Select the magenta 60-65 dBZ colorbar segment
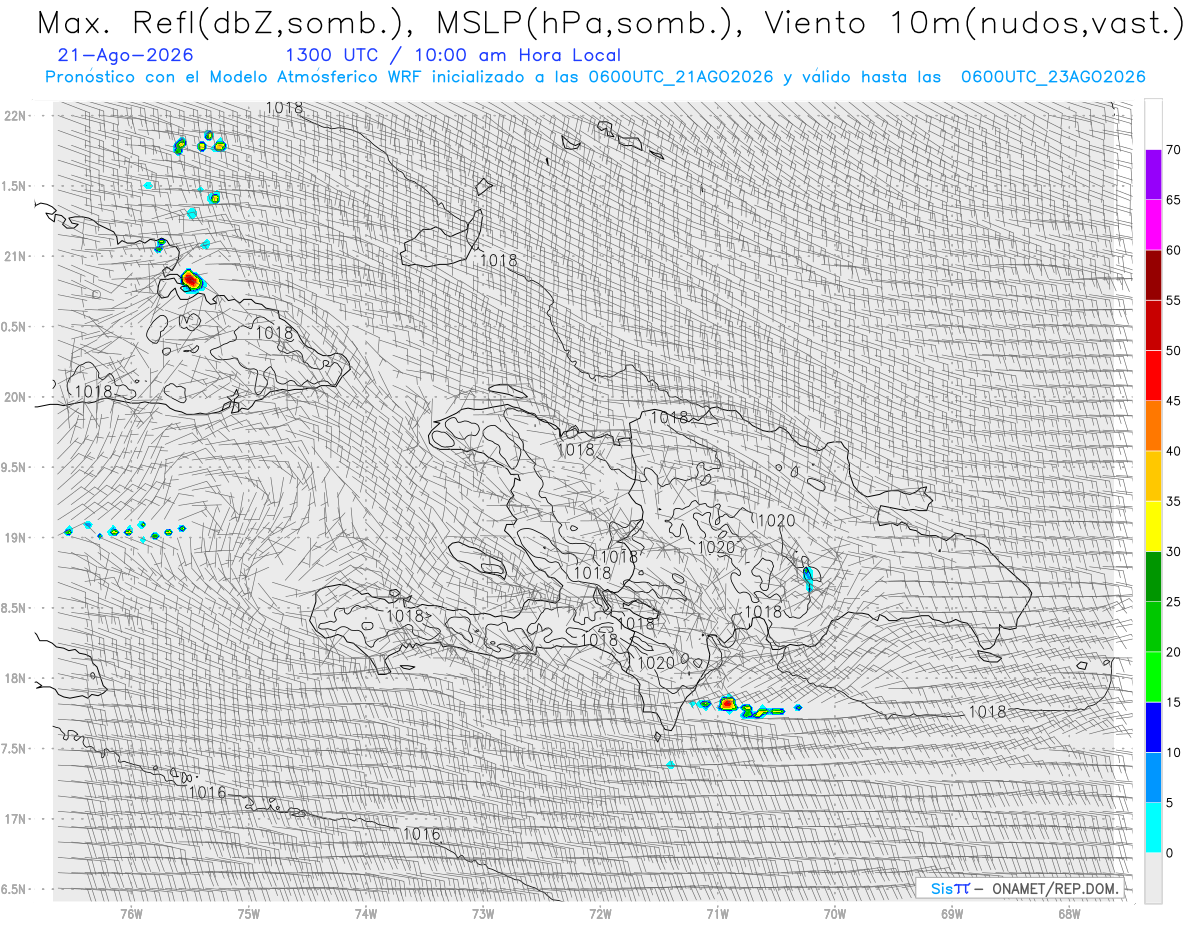1200x927 pixels. 1153,224
